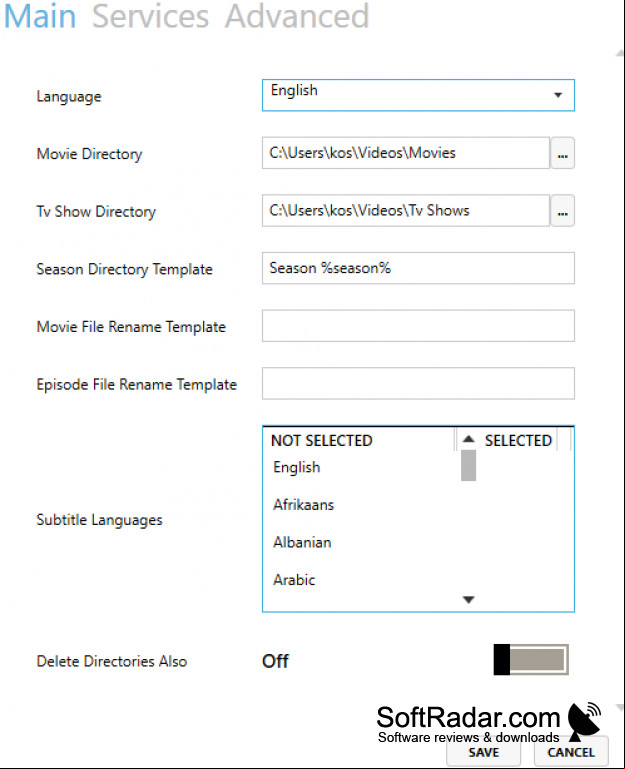This screenshot has height=769, width=625.
Task: Open the Tv Show Directory browse button
Action: (x=562, y=211)
